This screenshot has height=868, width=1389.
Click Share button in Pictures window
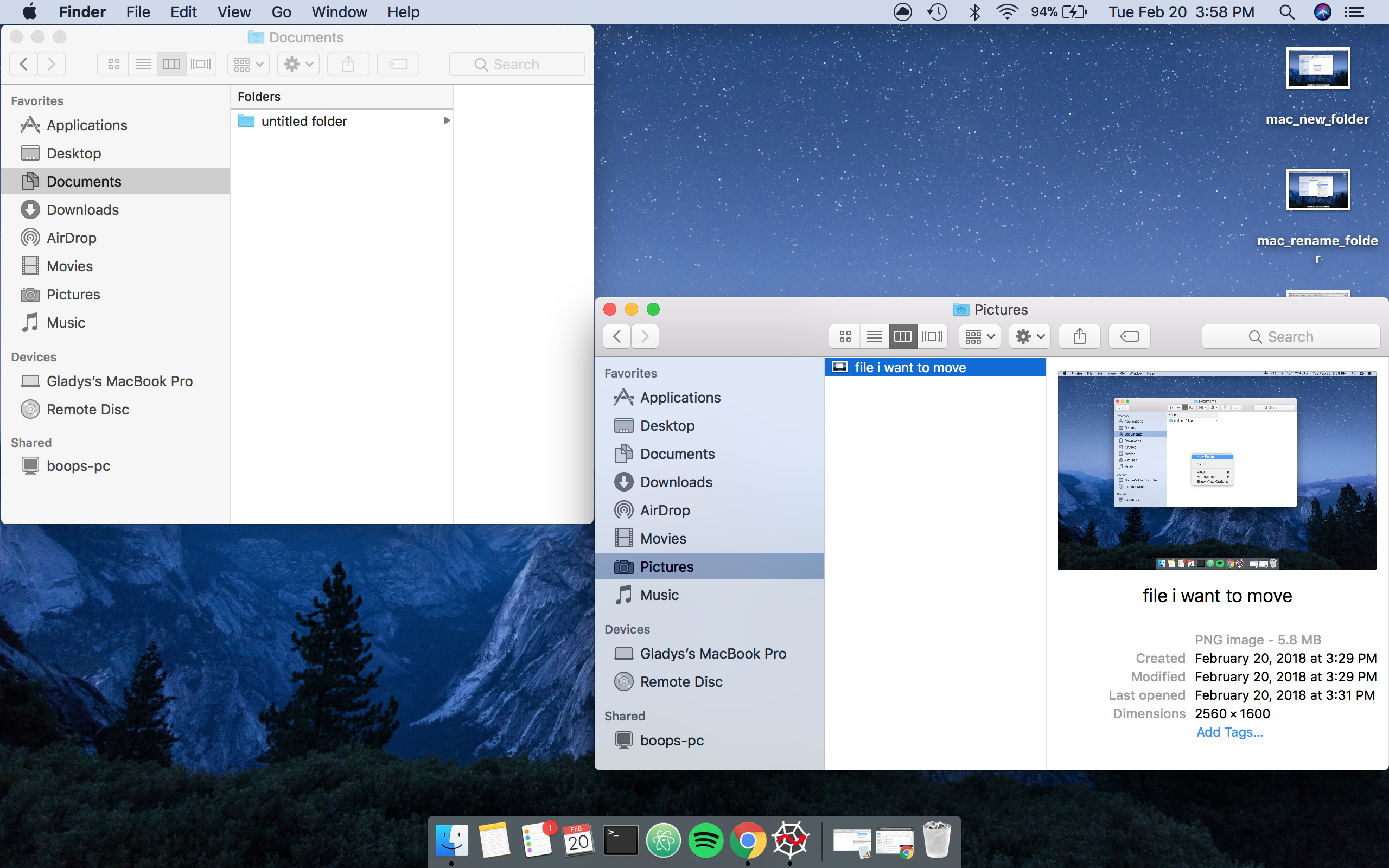click(1080, 336)
